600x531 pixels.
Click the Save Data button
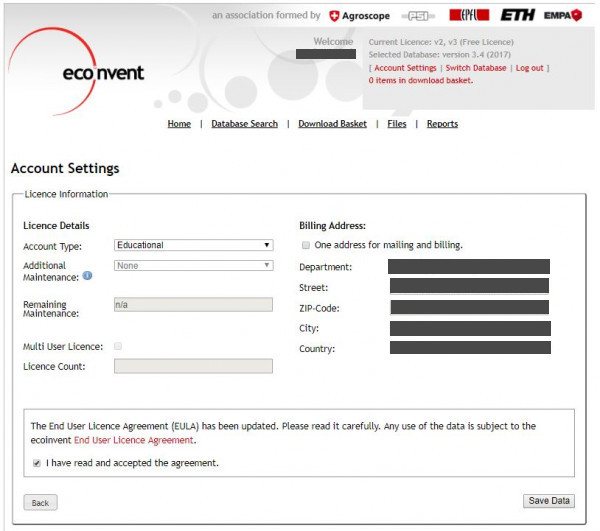[549, 501]
